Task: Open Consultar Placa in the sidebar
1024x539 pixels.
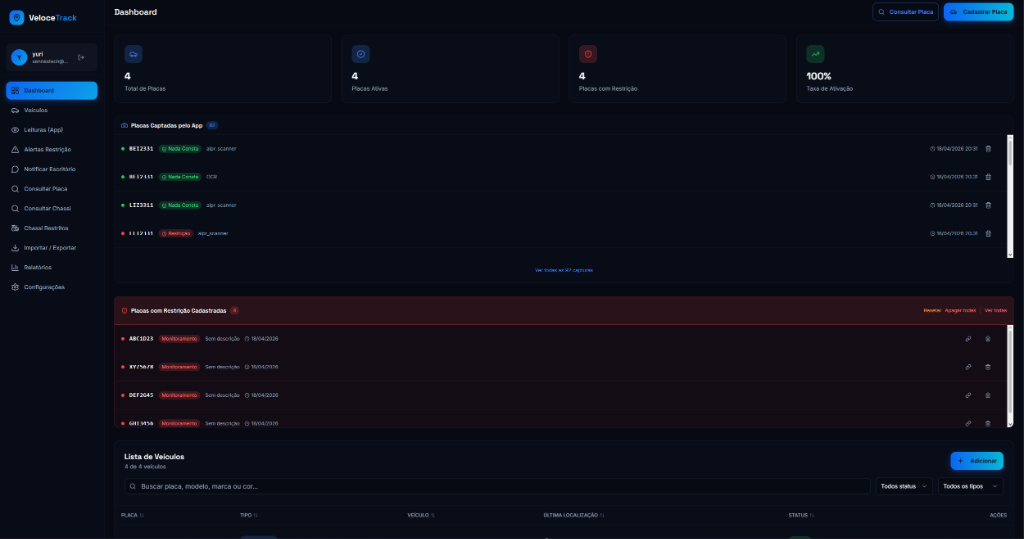Action: pos(52,189)
